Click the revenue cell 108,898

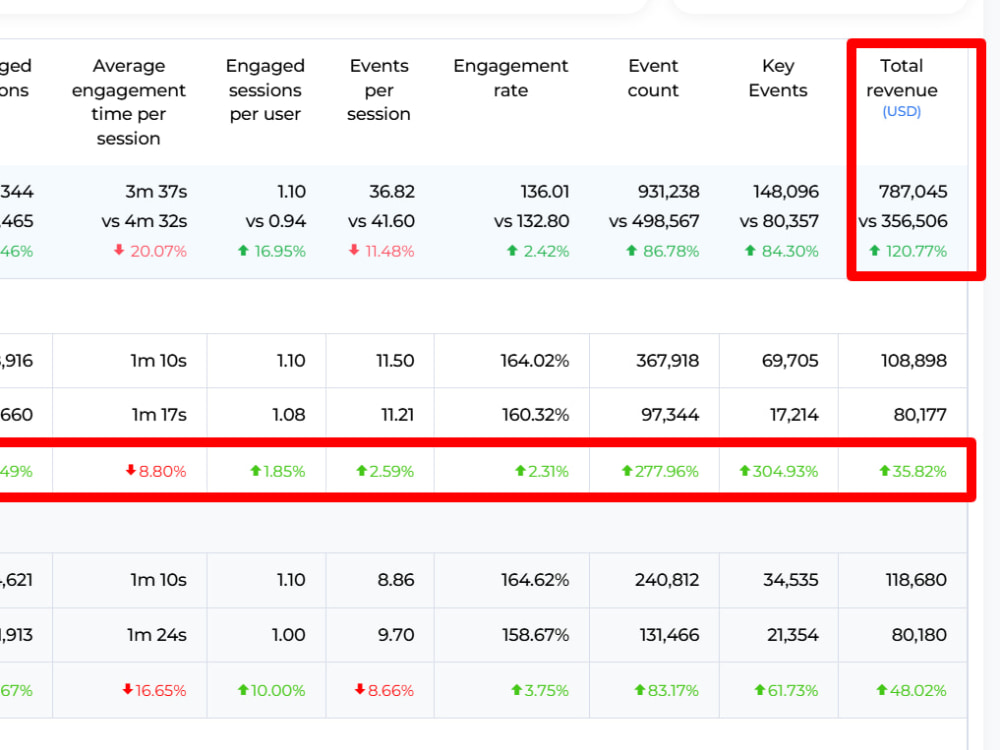pyautogui.click(x=914, y=361)
